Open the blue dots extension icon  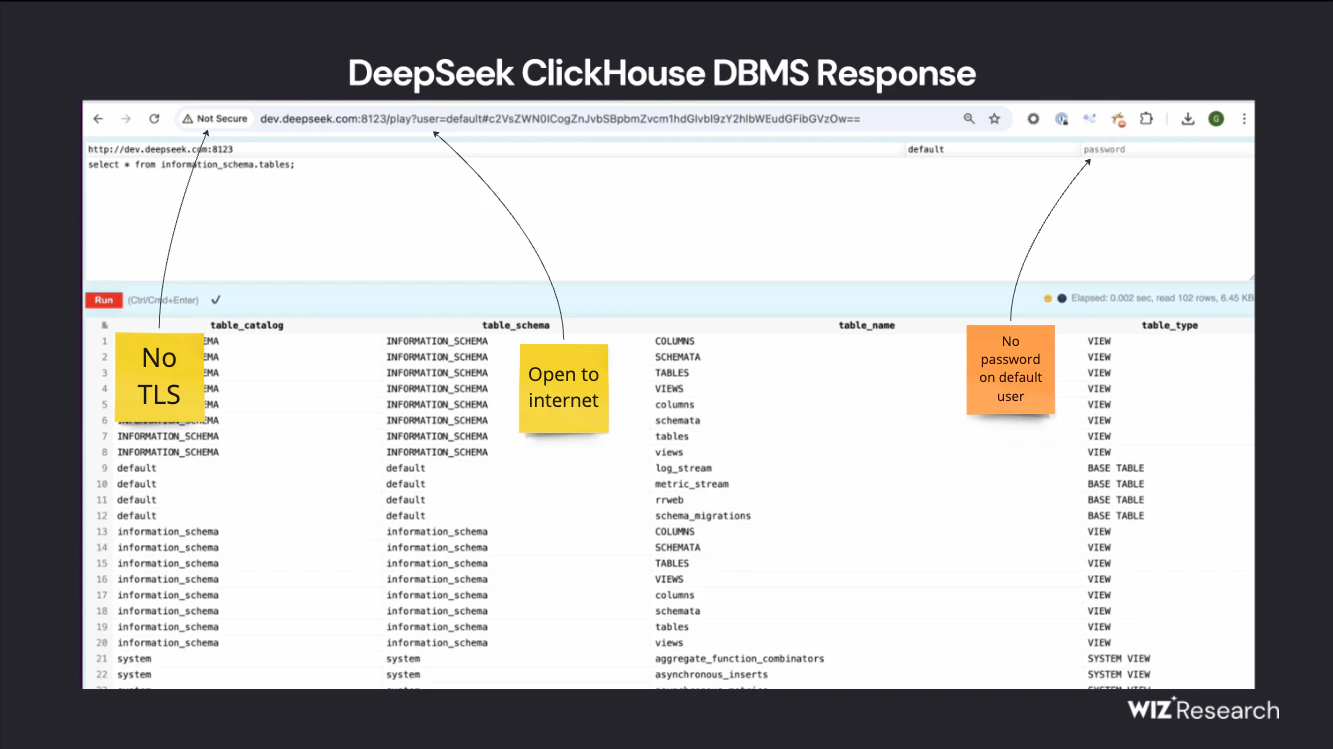pos(1089,119)
